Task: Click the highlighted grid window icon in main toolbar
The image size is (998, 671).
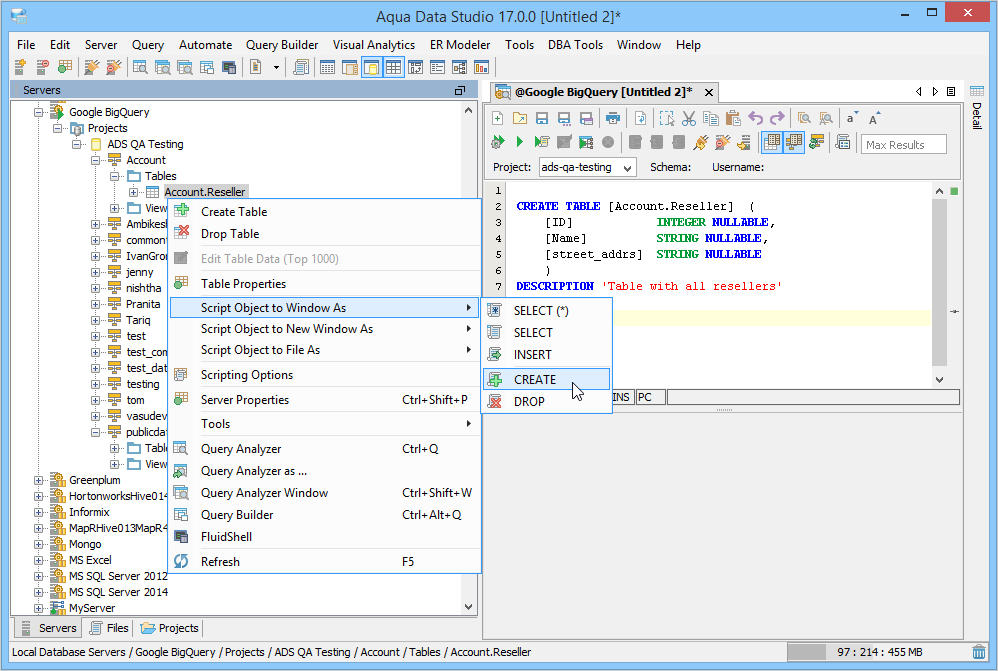Action: 393,67
